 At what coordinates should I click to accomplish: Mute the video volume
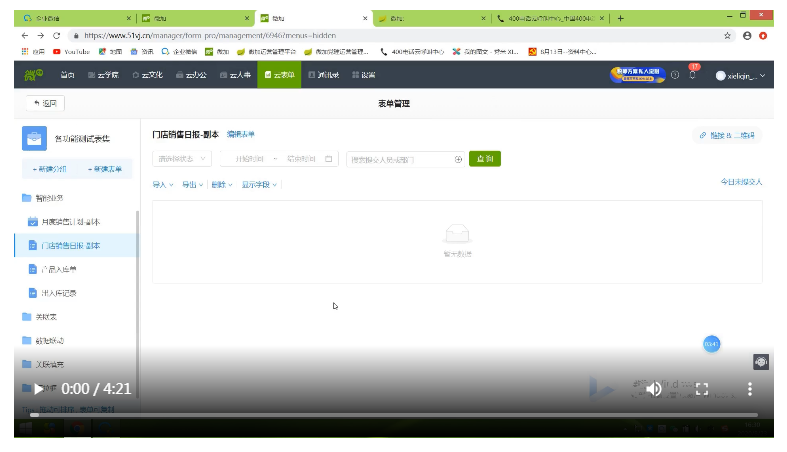click(x=653, y=389)
